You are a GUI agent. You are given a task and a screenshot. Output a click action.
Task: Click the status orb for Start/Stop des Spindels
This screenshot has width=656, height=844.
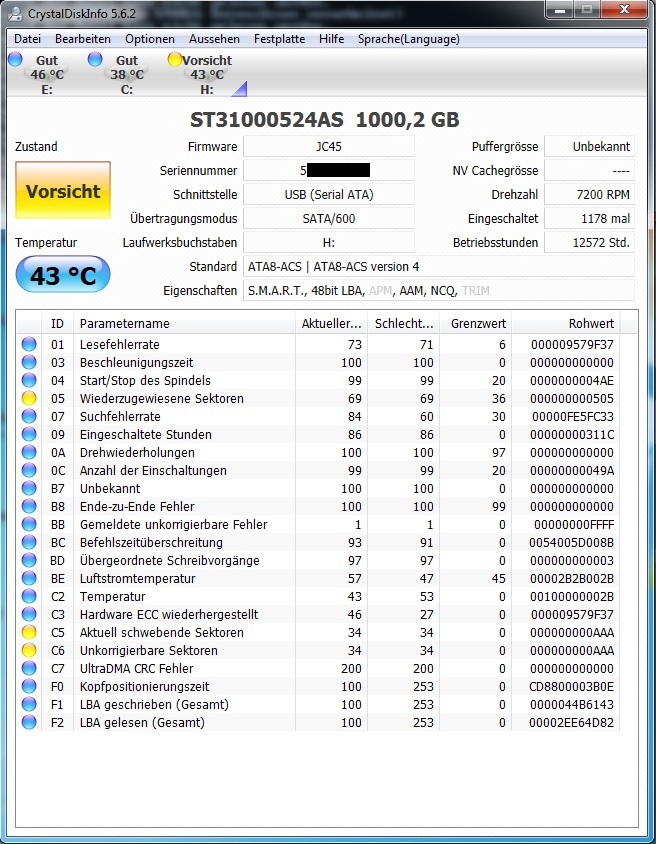pos(29,381)
